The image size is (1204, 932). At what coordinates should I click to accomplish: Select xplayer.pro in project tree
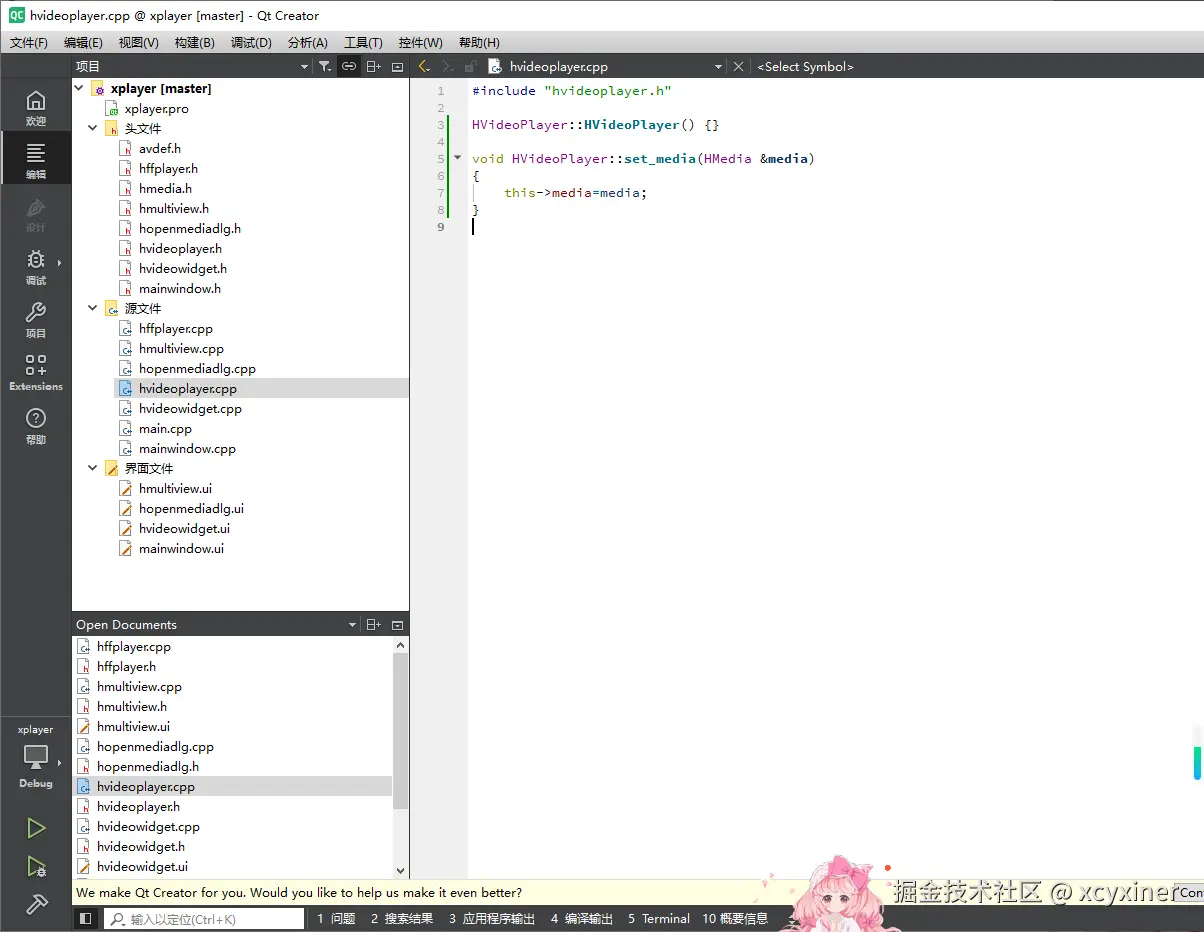click(x=156, y=108)
